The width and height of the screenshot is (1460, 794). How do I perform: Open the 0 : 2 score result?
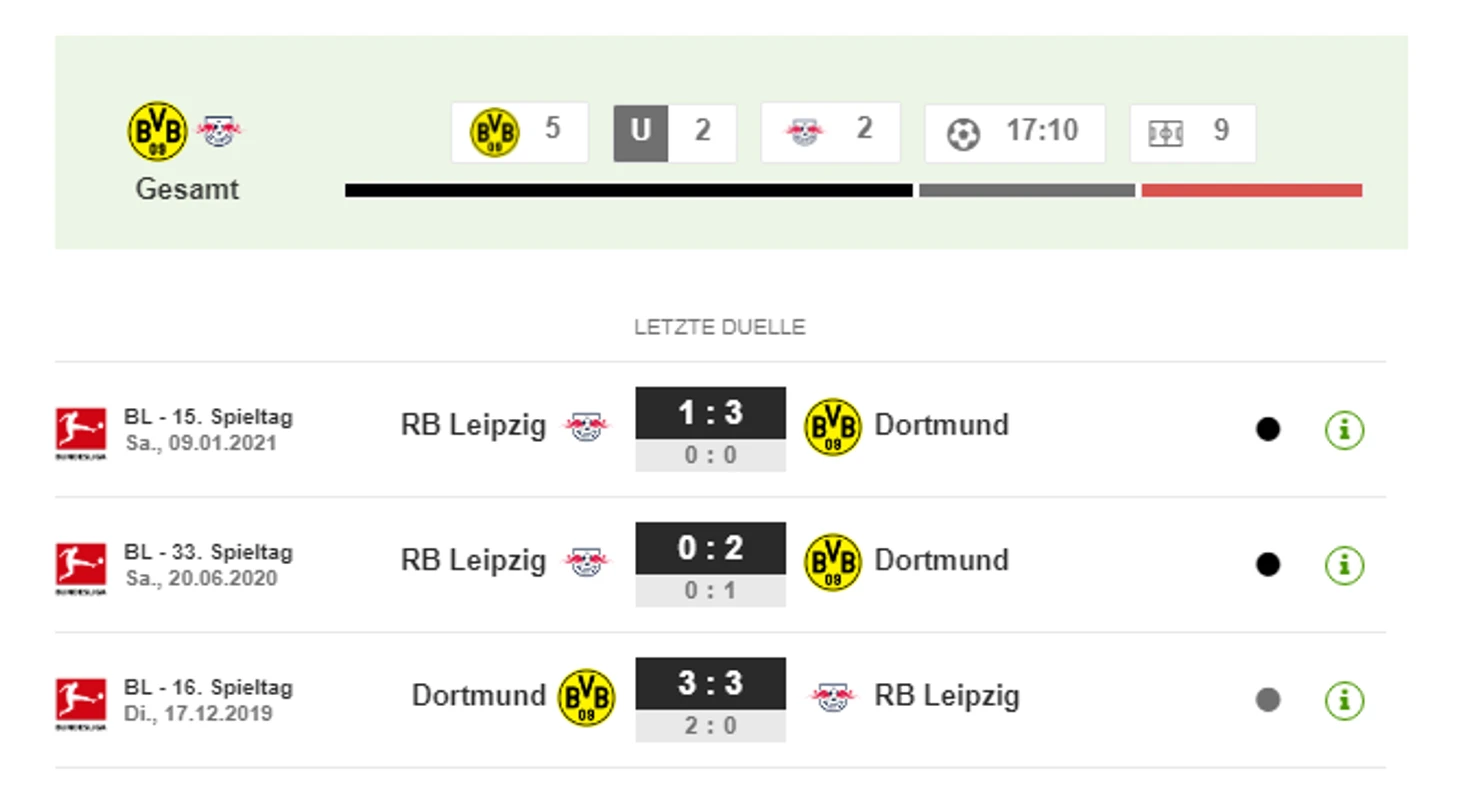click(710, 548)
